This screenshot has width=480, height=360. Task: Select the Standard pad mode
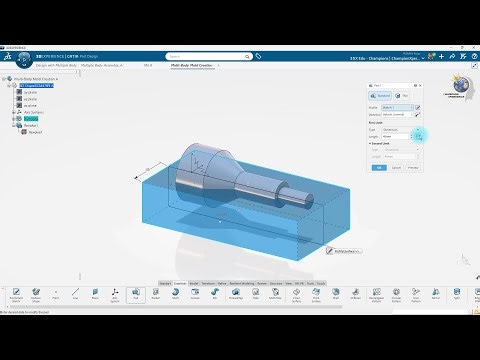(380, 96)
